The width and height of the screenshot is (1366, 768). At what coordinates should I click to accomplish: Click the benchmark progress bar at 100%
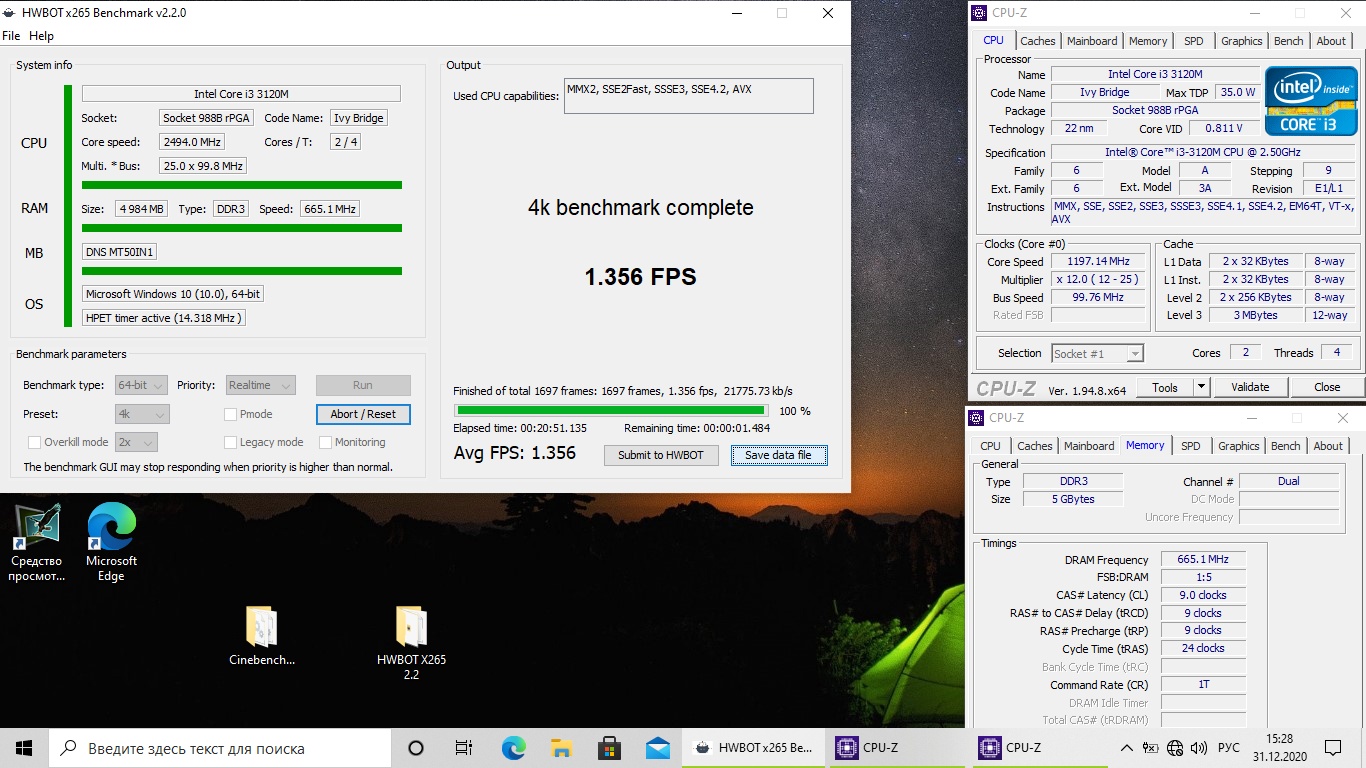click(x=611, y=410)
